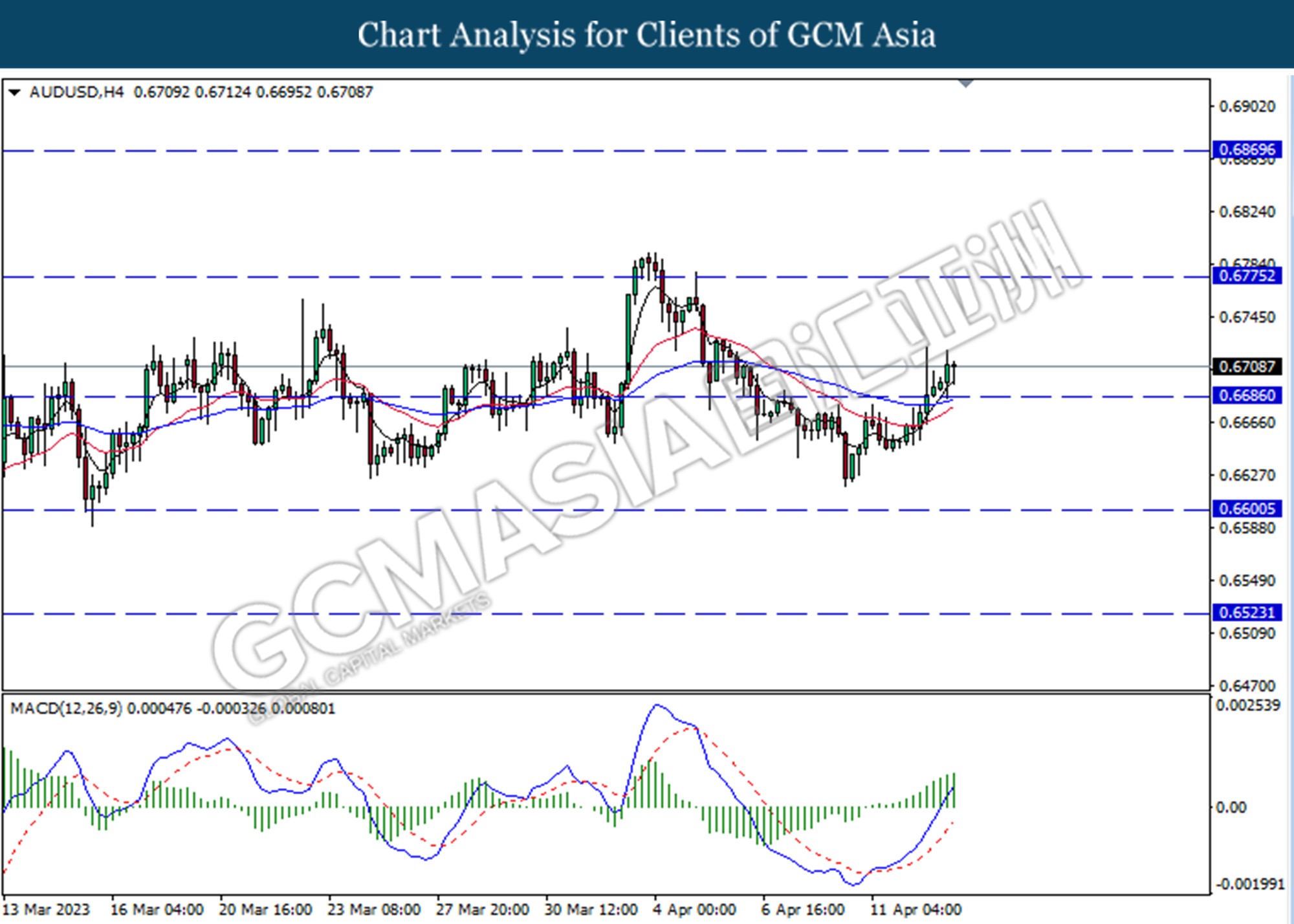This screenshot has height=924, width=1294.
Task: Click the MACD scale value -0.001991
Action: 1250,885
